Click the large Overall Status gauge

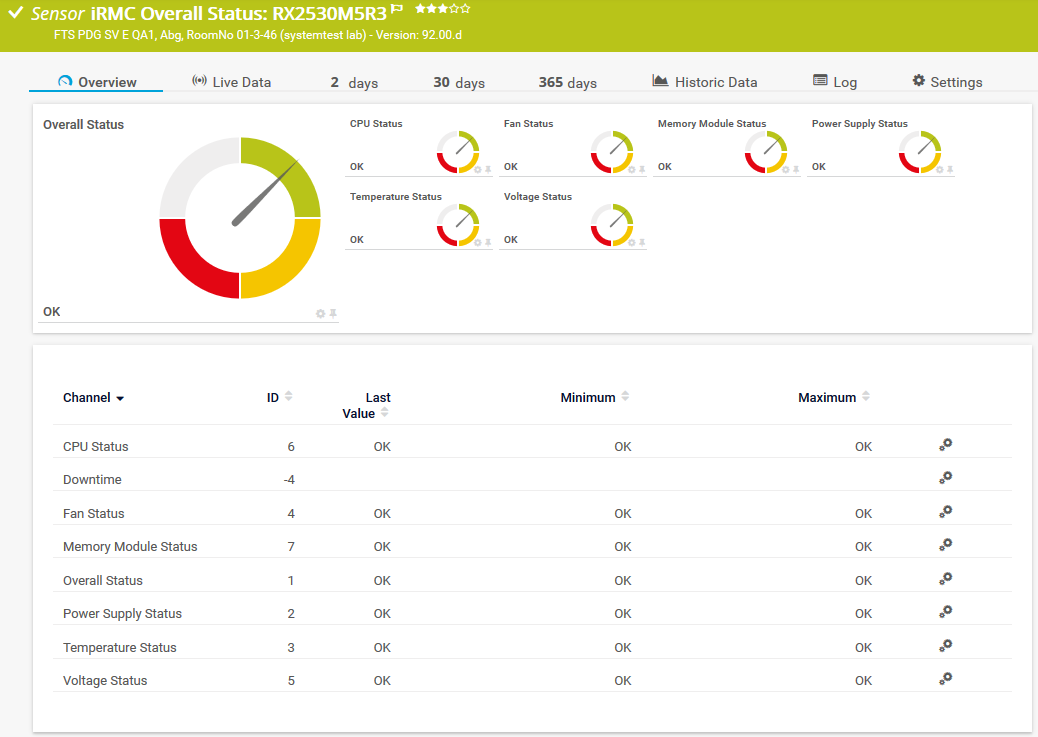click(x=240, y=218)
